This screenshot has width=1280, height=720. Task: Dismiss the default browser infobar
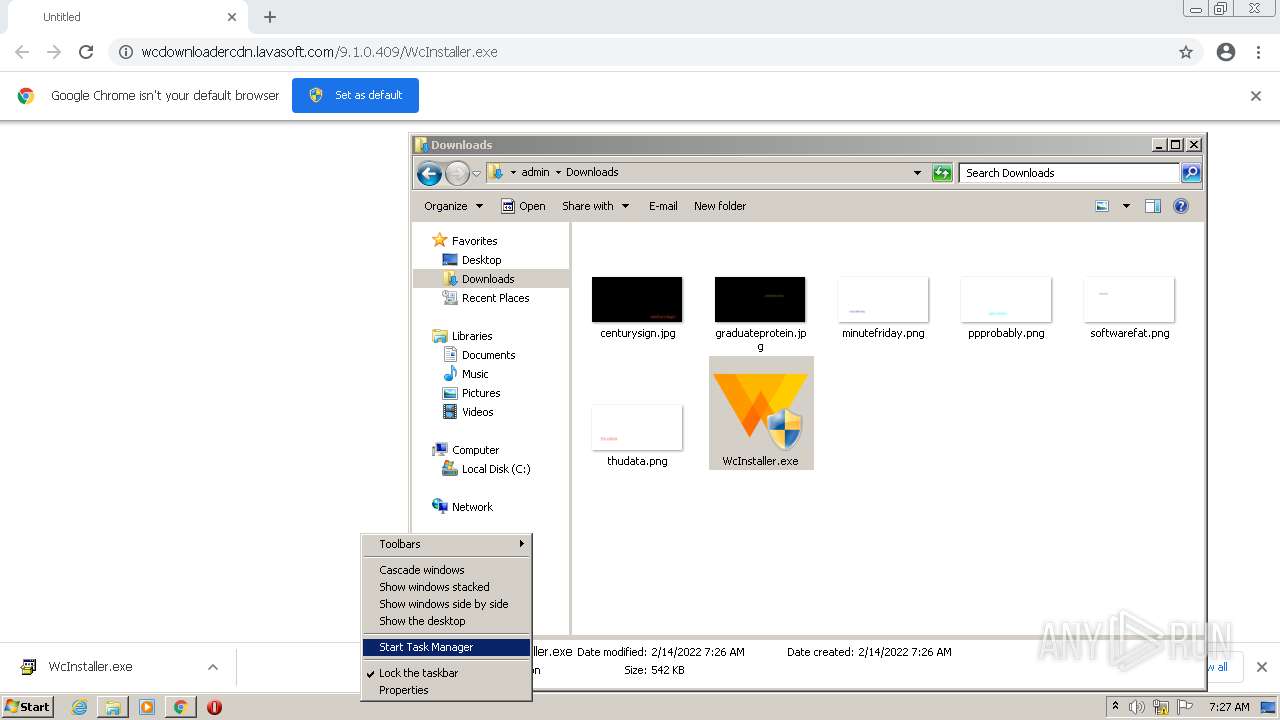coord(1256,96)
